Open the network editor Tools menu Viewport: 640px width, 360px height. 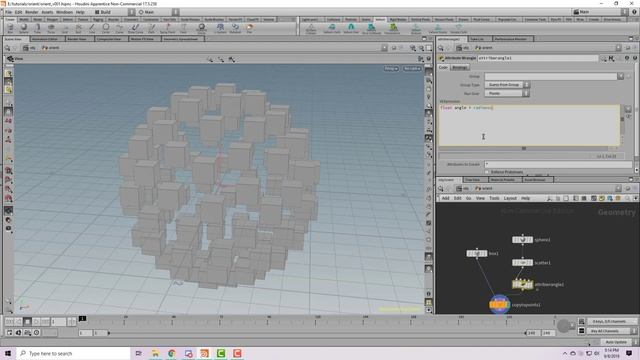tap(494, 198)
